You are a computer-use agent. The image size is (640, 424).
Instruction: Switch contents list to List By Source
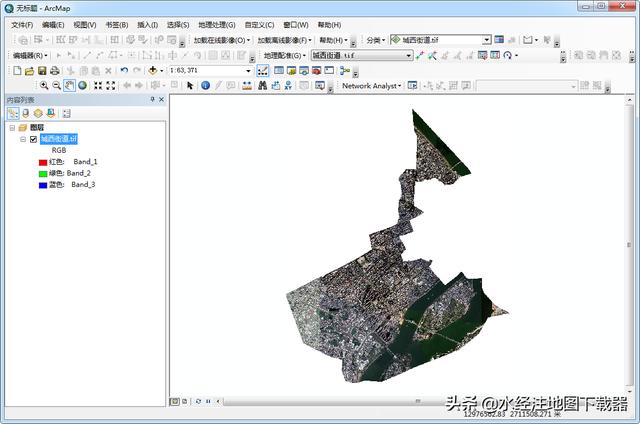26,113
